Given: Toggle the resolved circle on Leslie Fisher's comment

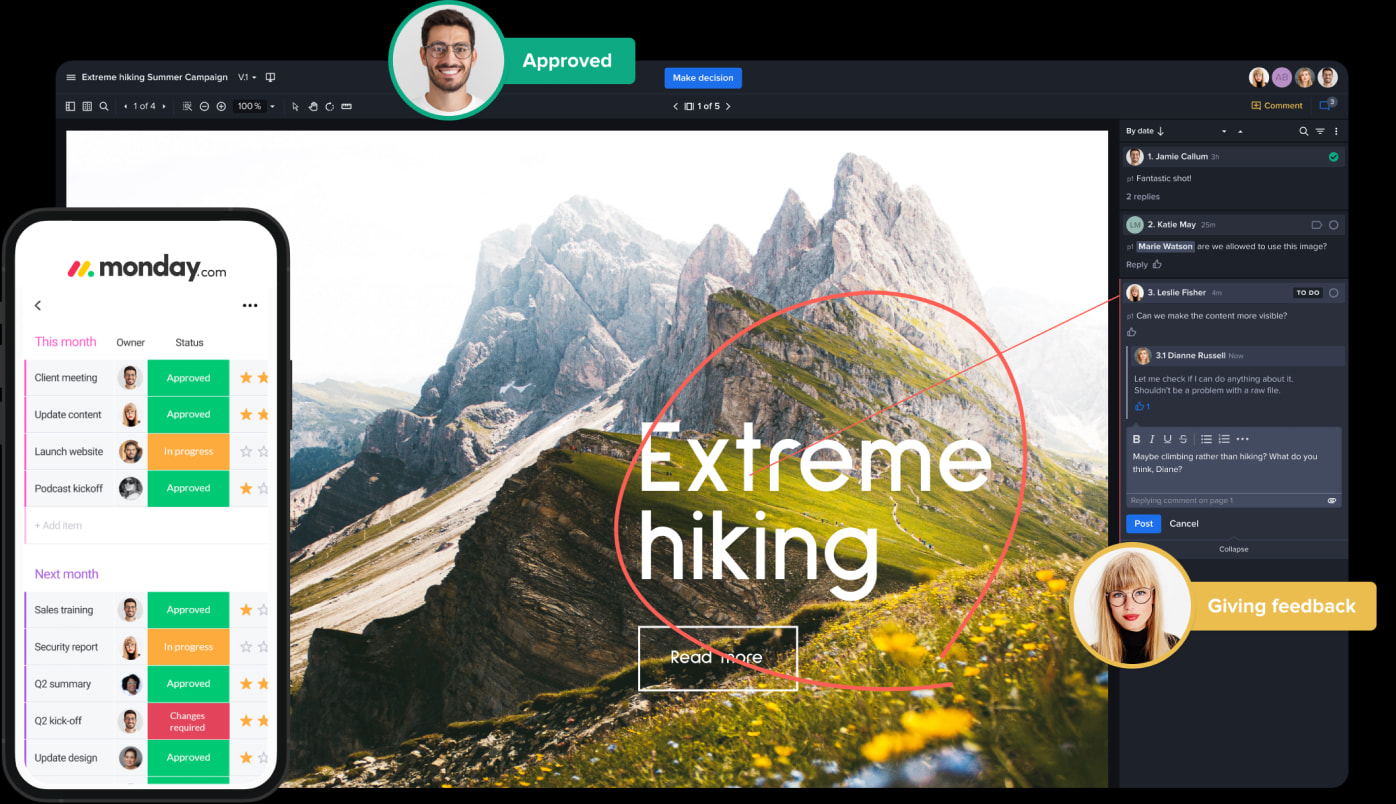Looking at the screenshot, I should point(1333,293).
